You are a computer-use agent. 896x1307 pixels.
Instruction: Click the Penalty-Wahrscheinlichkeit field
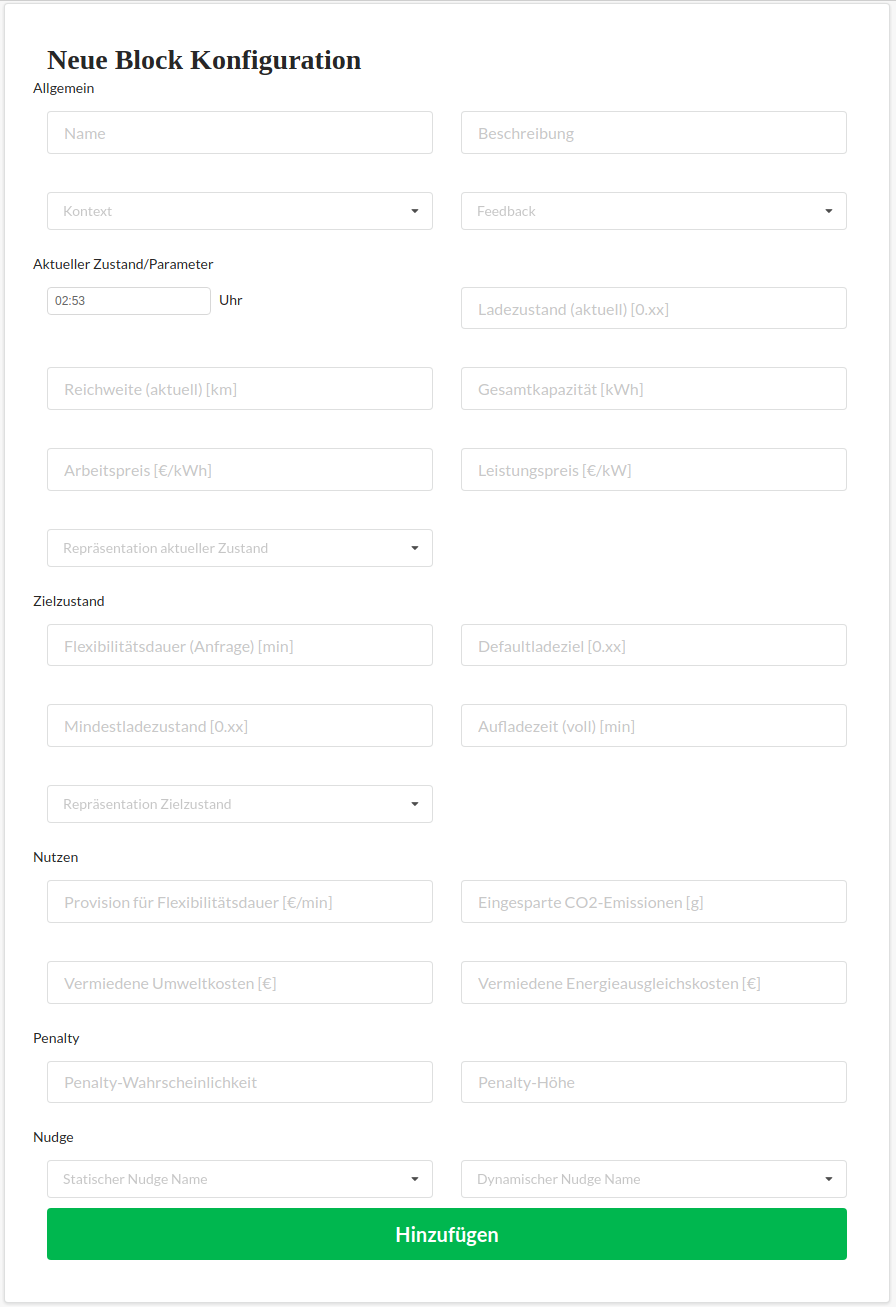(240, 1082)
